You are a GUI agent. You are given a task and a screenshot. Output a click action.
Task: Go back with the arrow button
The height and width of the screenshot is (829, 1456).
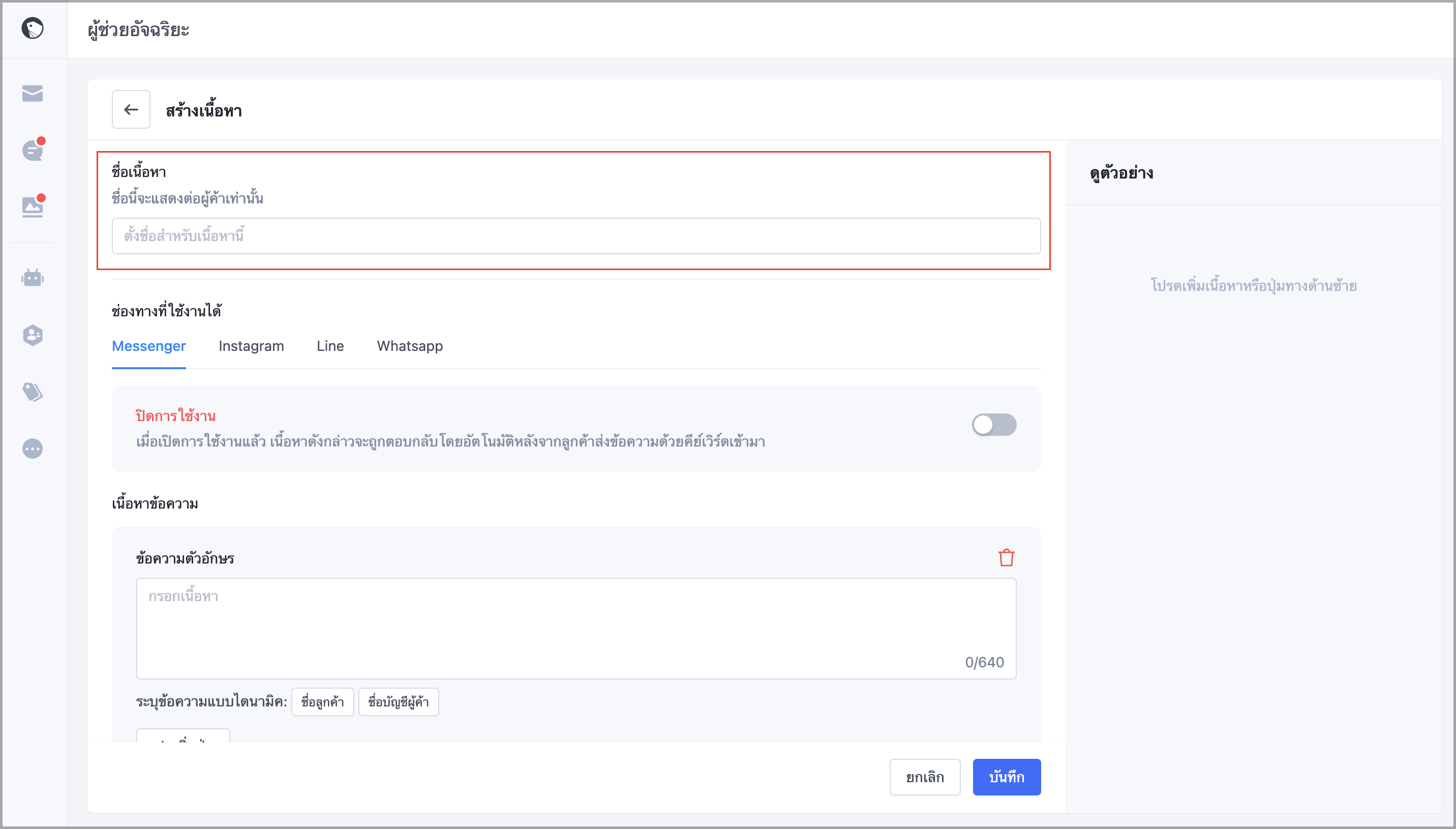131,109
